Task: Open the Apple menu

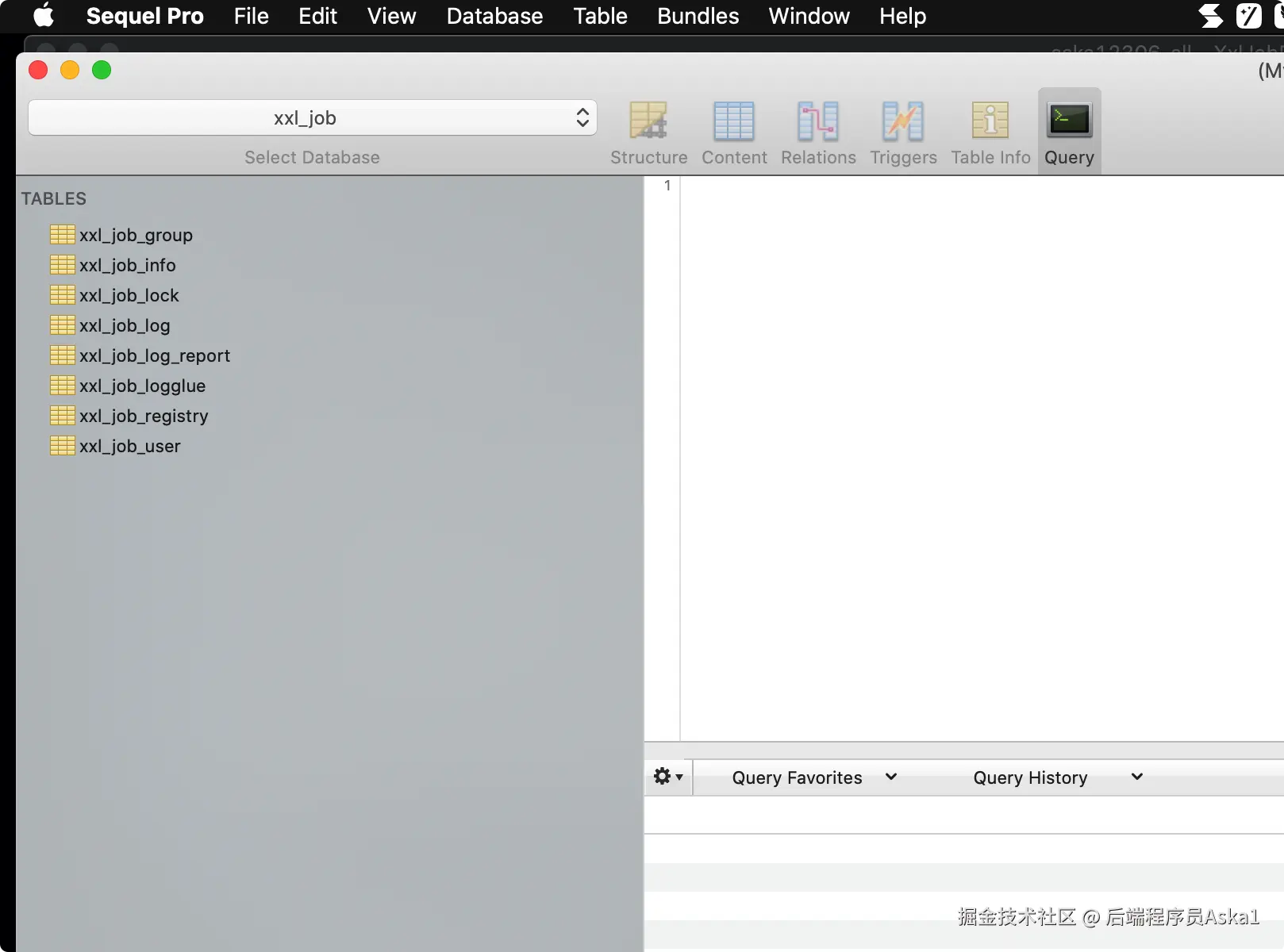Action: pos(44,16)
